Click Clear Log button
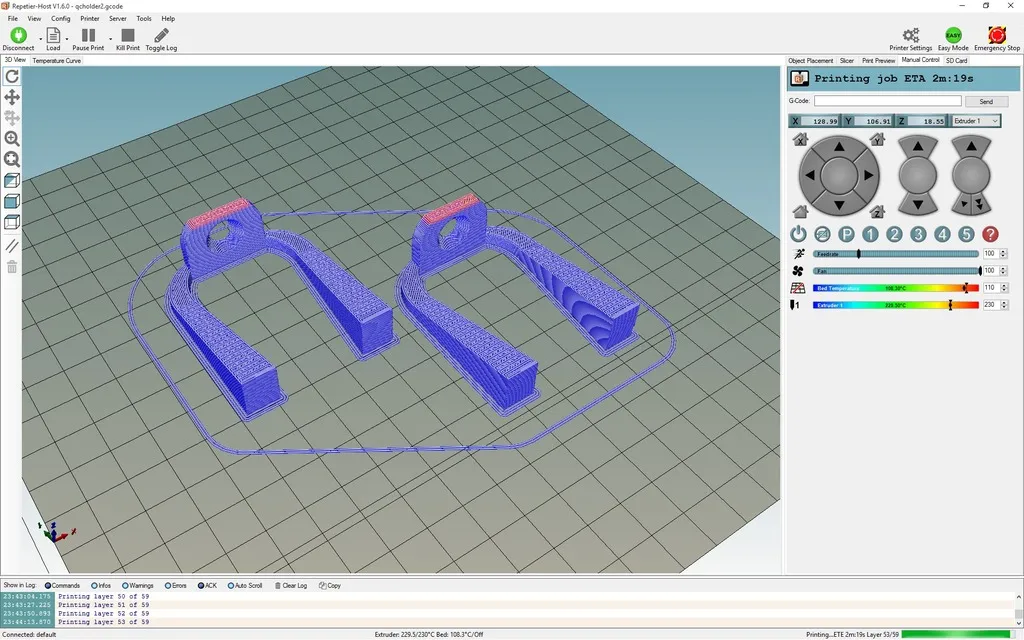Screen dimensions: 1024x640 point(291,585)
